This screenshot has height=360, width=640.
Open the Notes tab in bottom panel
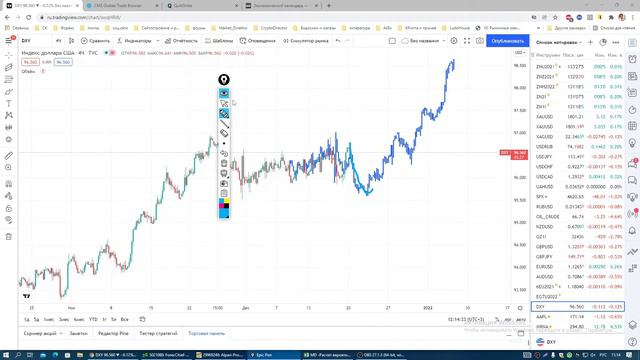78,333
